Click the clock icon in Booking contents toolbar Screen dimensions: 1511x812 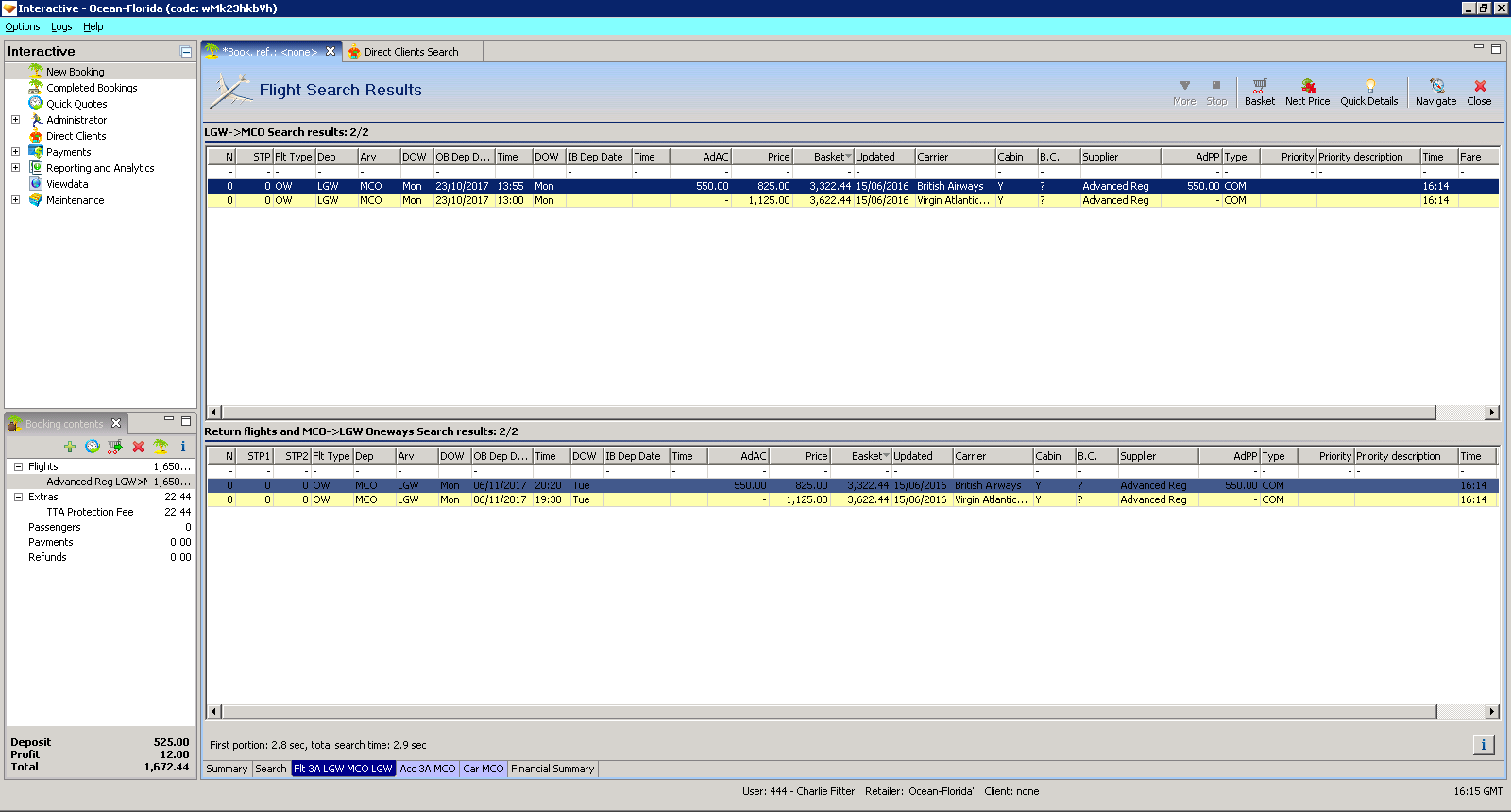[x=92, y=447]
